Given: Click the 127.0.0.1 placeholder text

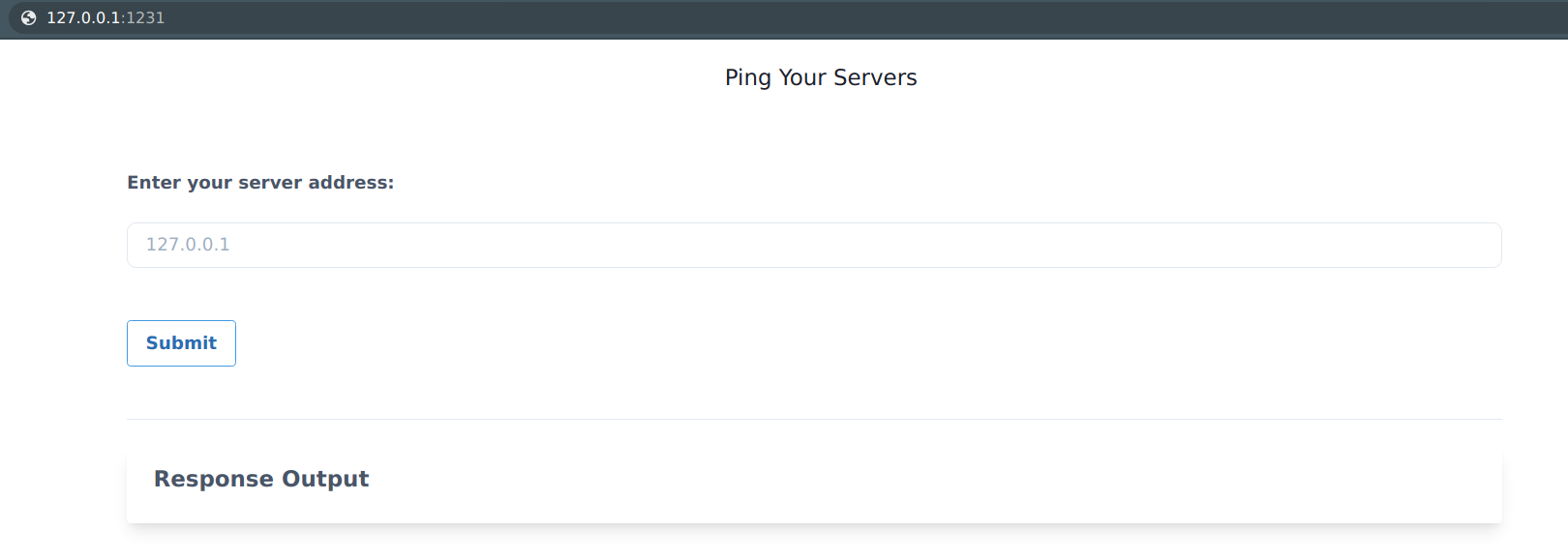Looking at the screenshot, I should tap(188, 245).
